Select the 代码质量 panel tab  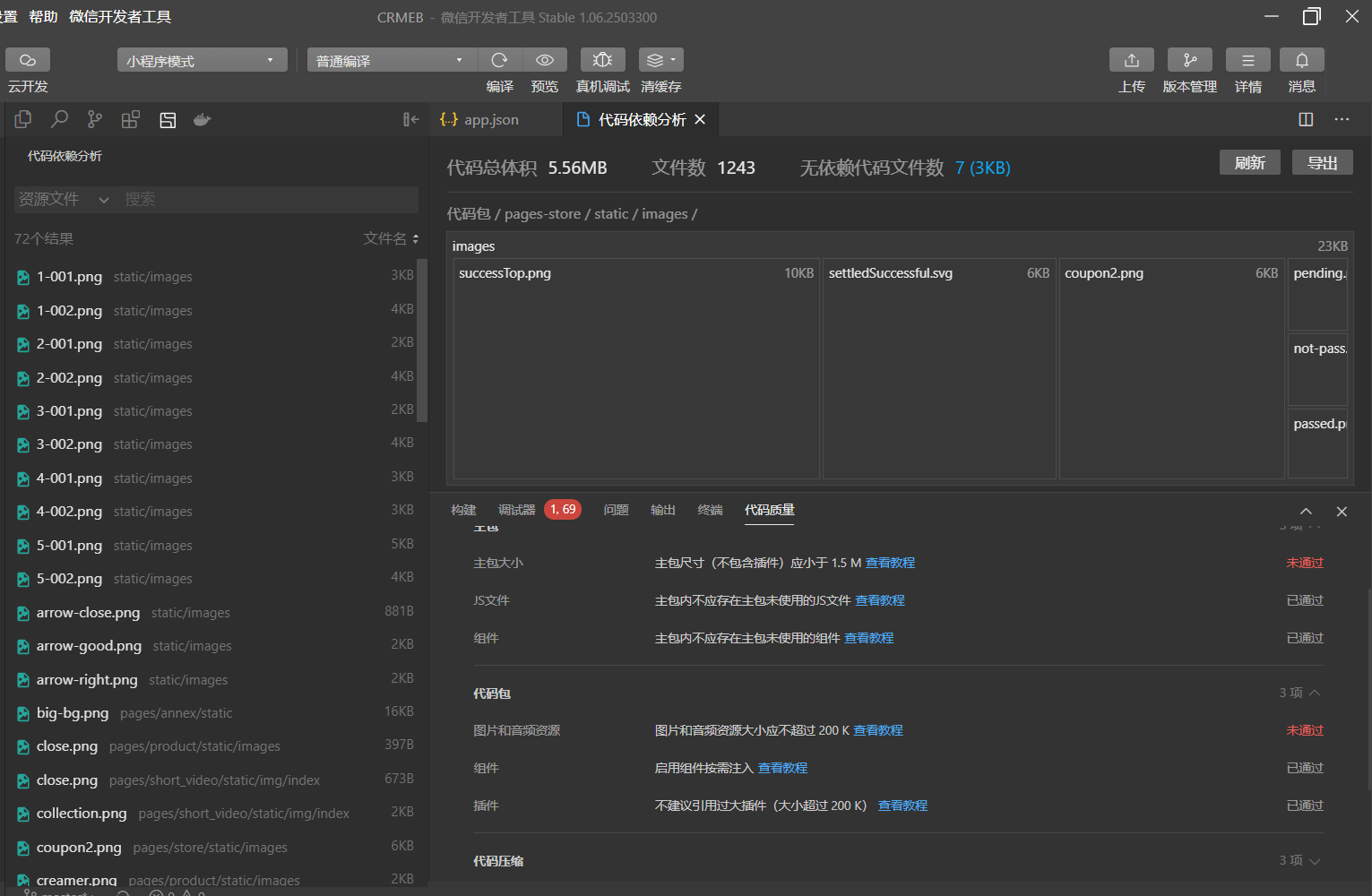(769, 510)
